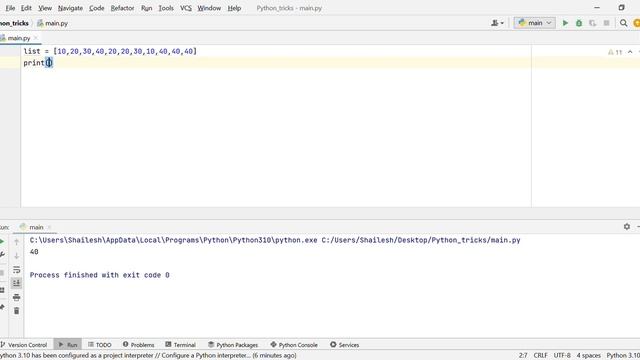Screen dimensions: 640x360
Task: Open the Python Console tool window
Action: (294, 345)
